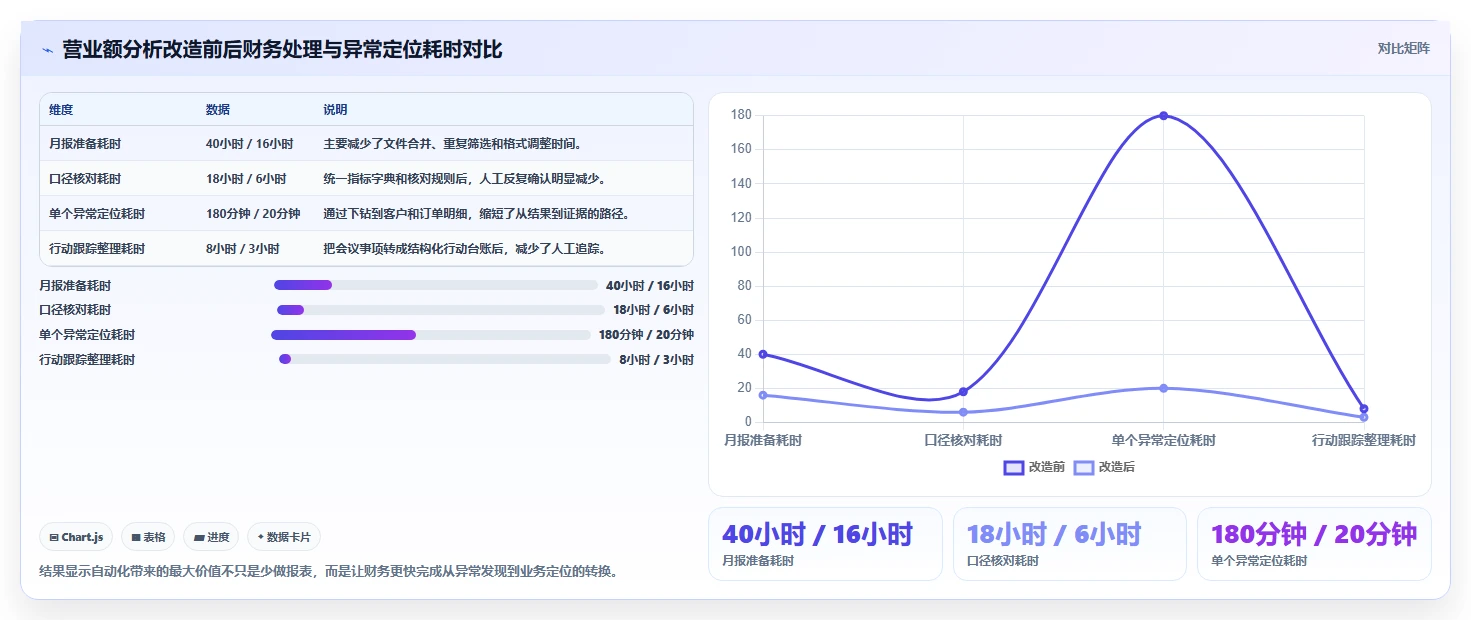
Task: Click the 180分钟 / 20分钟 table data cell
Action: point(253,214)
